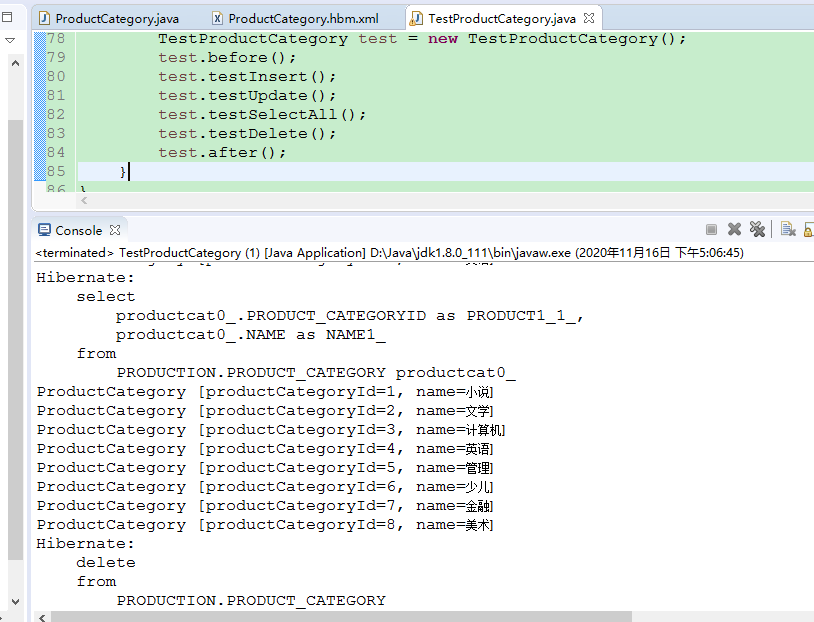Clear console icon in Console toolbar
This screenshot has height=622, width=814.
coord(788,229)
